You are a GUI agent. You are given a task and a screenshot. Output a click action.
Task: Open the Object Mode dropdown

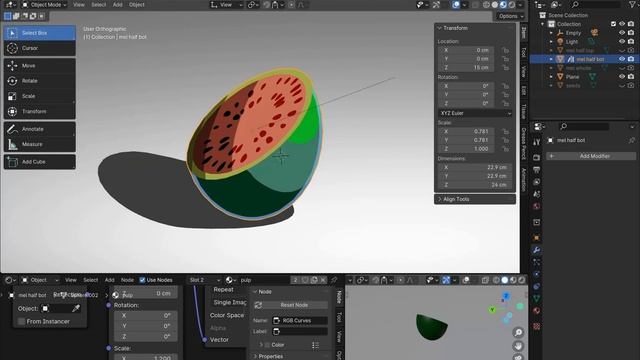pyautogui.click(x=44, y=5)
